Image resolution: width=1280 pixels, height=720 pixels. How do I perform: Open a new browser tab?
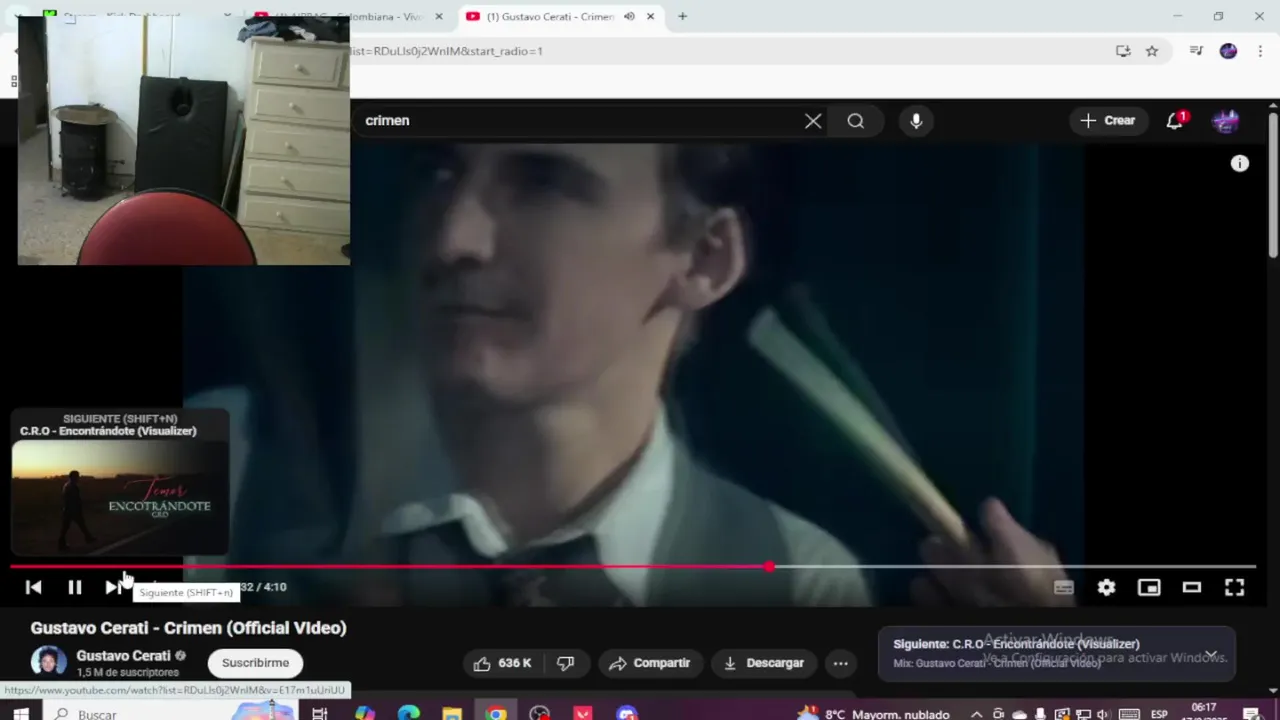point(682,16)
